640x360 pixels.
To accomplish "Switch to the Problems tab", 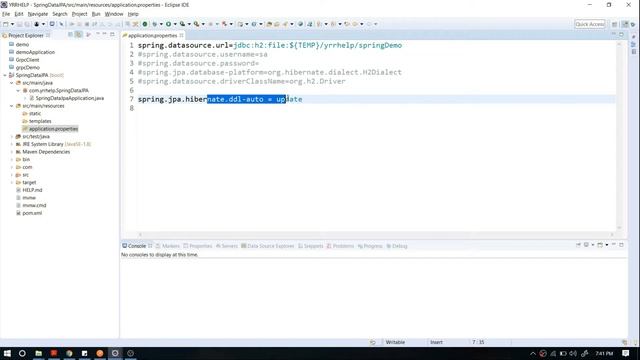I will [x=340, y=246].
